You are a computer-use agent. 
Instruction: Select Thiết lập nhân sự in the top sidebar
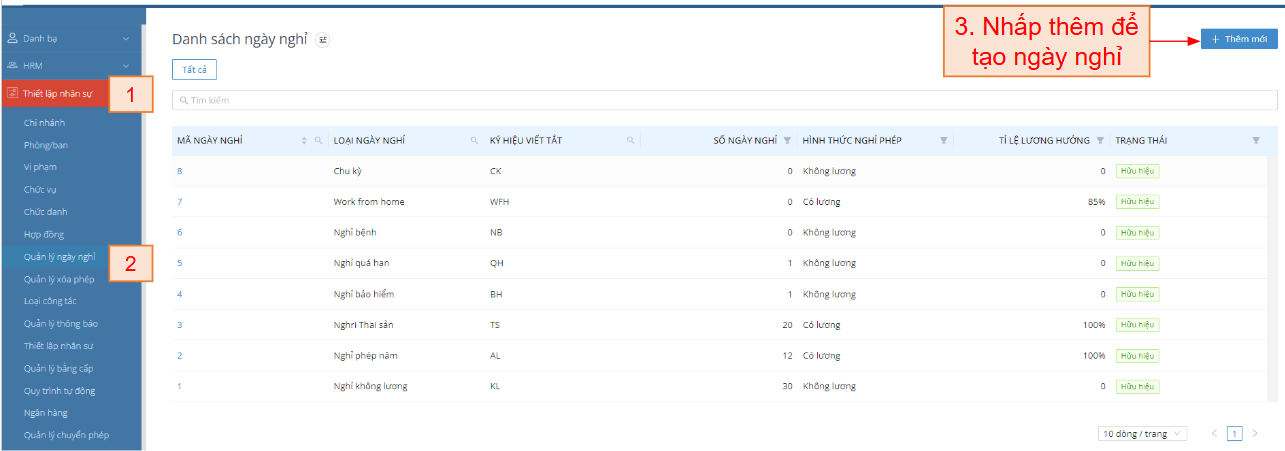click(58, 94)
